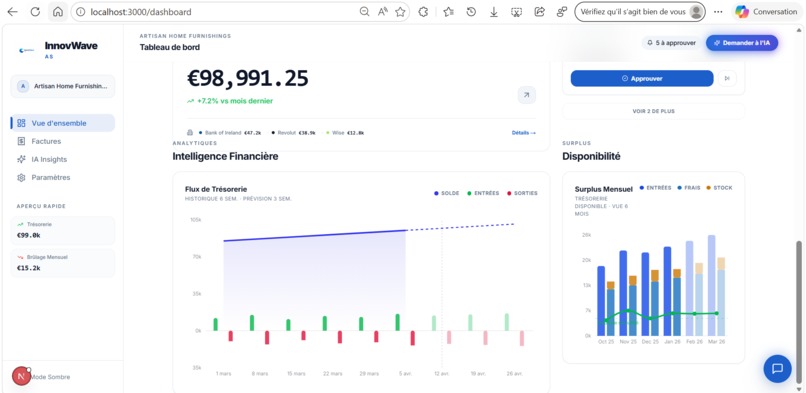Click the zoom magnifier icon in address bar

(364, 12)
